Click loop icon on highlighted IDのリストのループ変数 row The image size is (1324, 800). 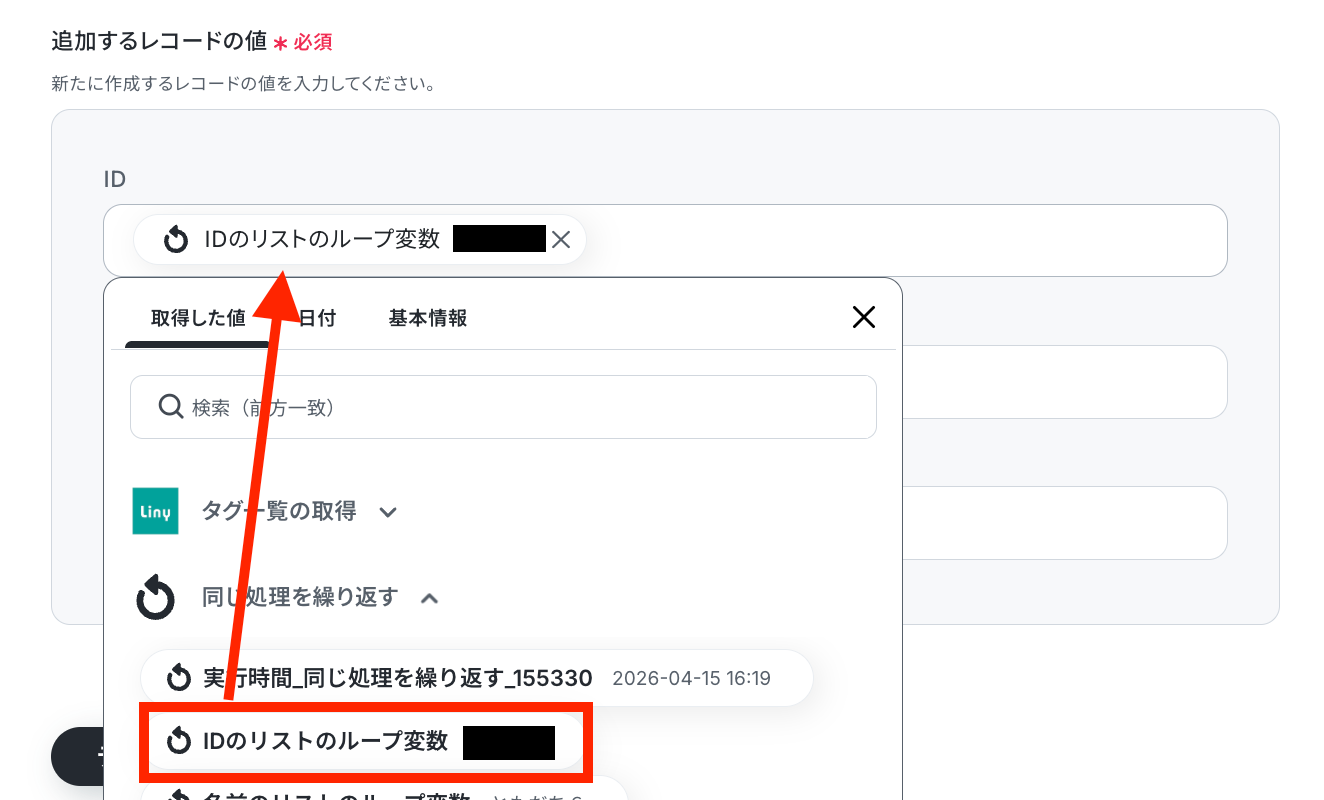179,741
